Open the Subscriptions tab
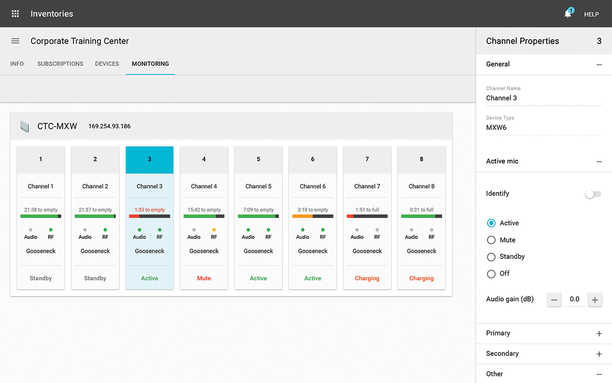This screenshot has width=612, height=383. click(60, 64)
